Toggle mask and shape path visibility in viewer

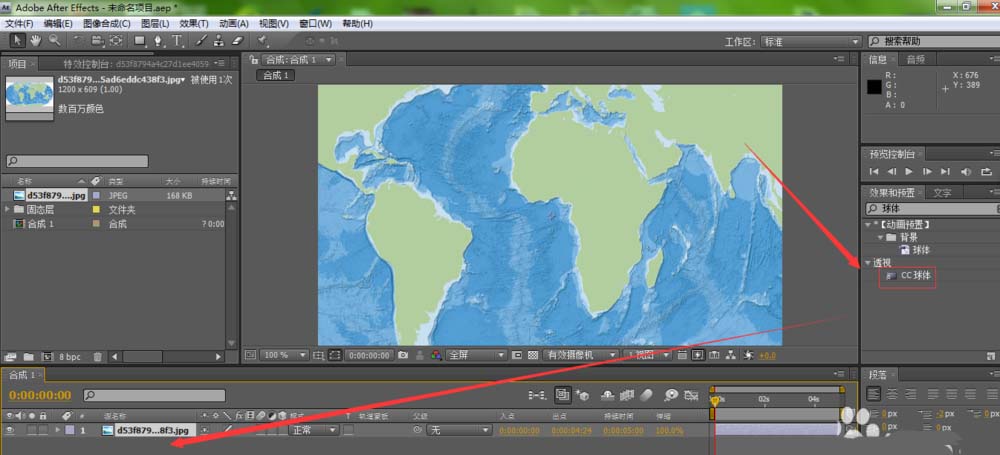point(335,355)
